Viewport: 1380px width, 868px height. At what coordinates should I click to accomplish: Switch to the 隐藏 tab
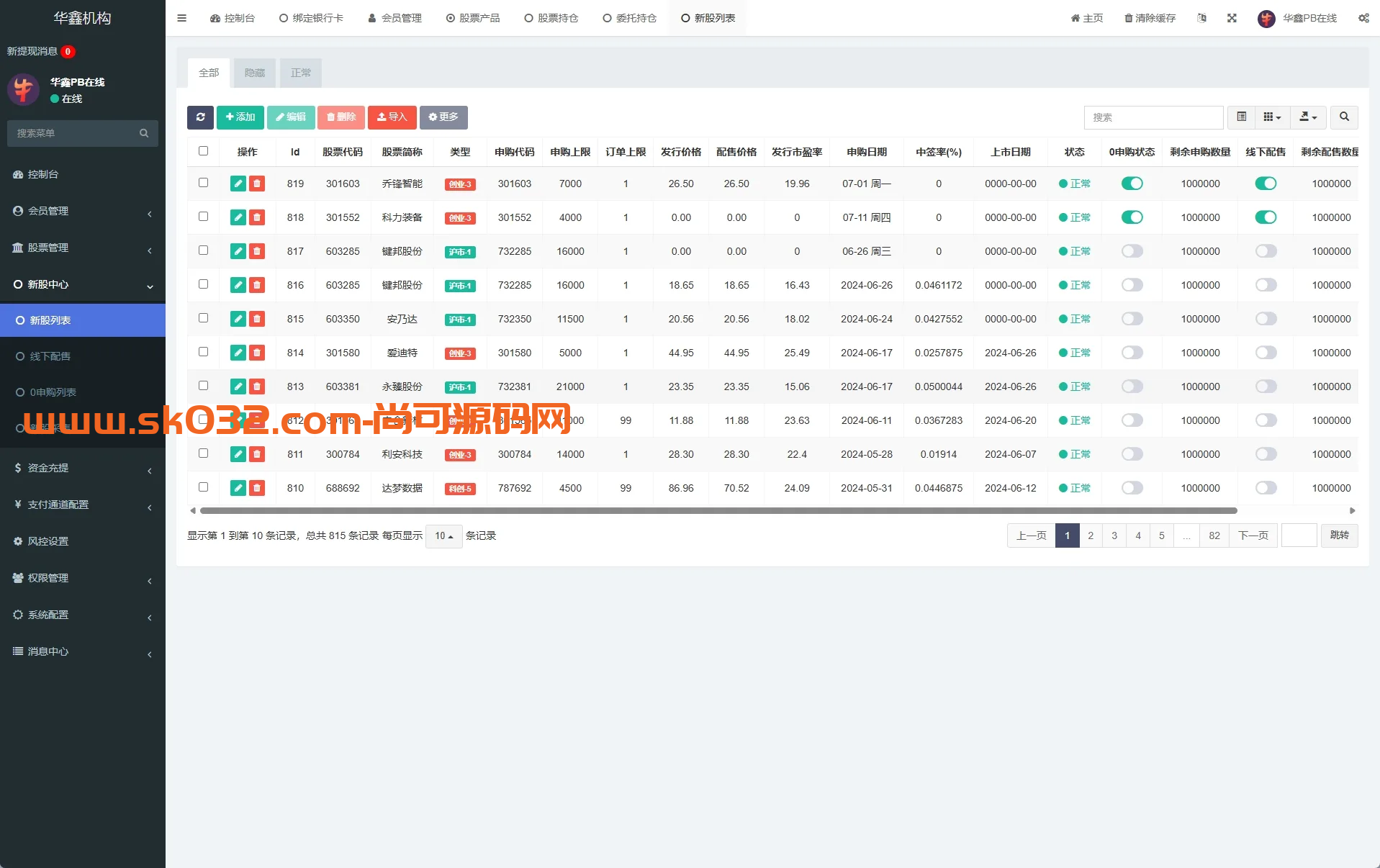click(x=254, y=73)
